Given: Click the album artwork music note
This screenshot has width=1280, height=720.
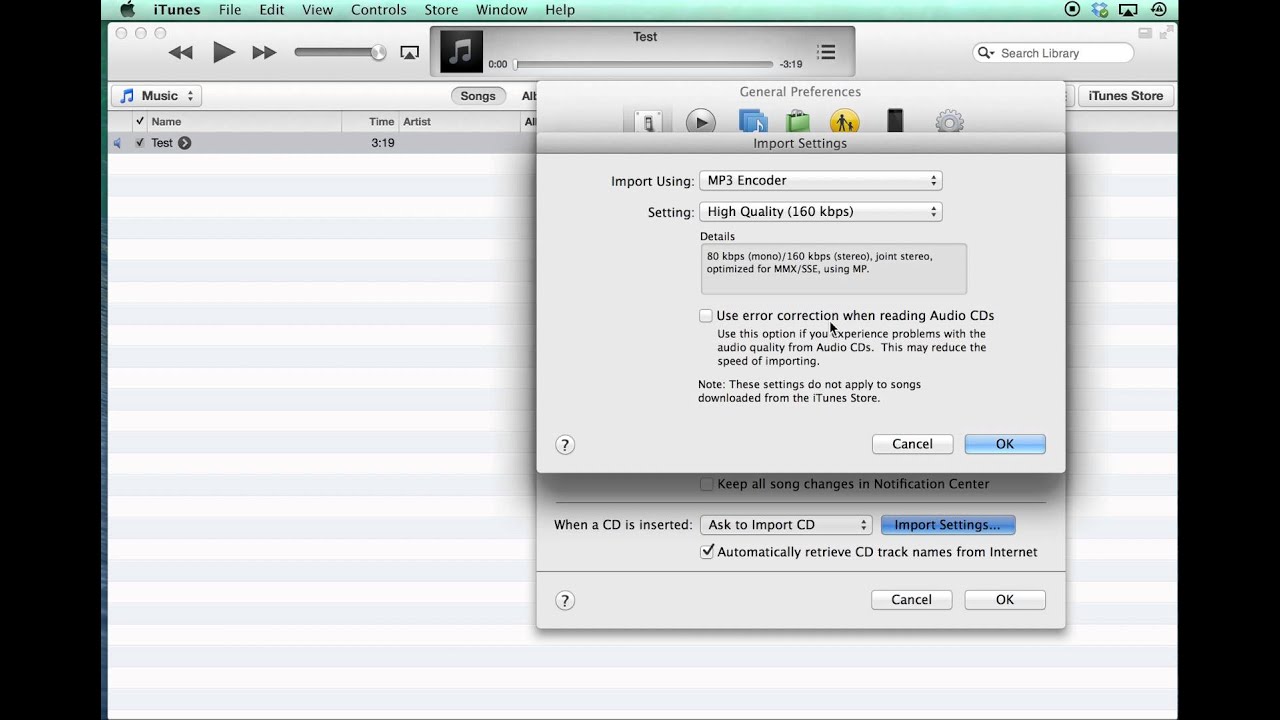Looking at the screenshot, I should click(461, 52).
